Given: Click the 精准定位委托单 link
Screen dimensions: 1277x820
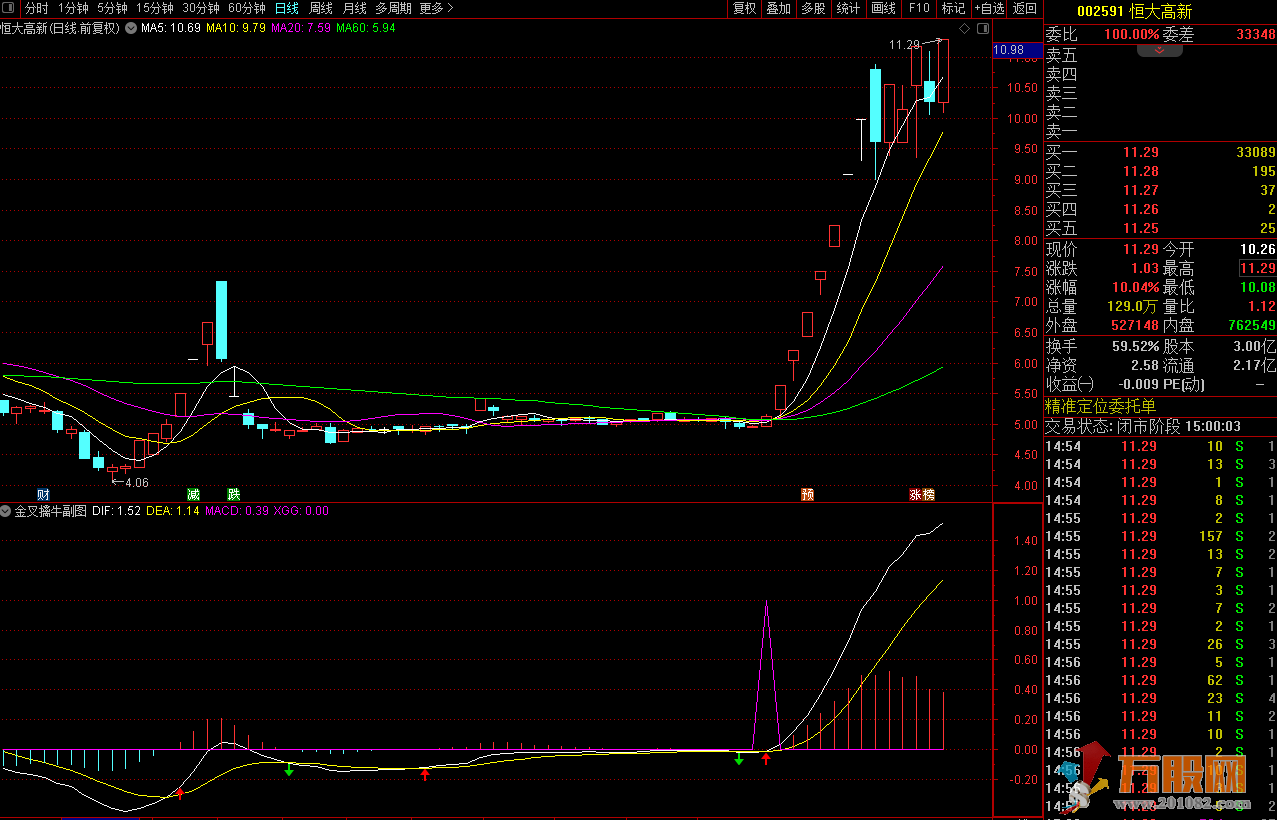Looking at the screenshot, I should tap(1100, 406).
